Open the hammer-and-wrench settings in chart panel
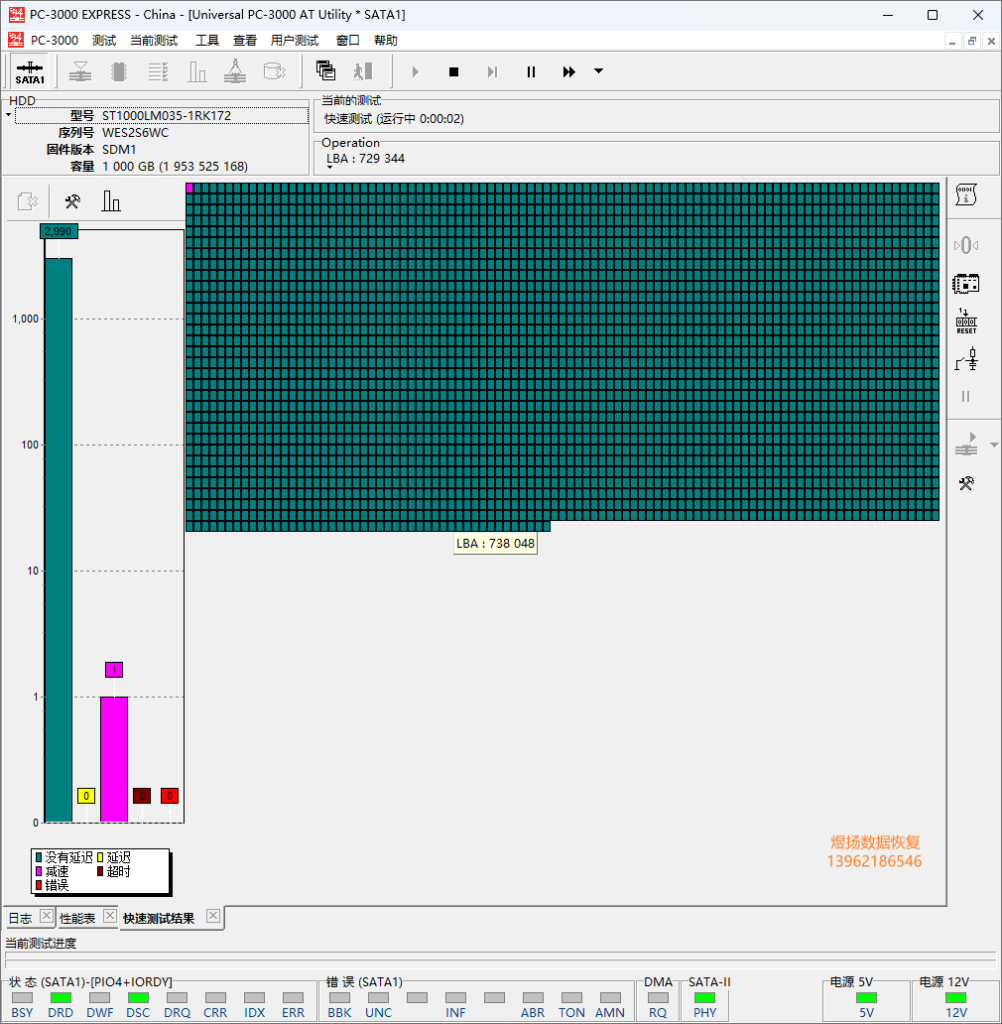The image size is (1002, 1024). pos(72,201)
